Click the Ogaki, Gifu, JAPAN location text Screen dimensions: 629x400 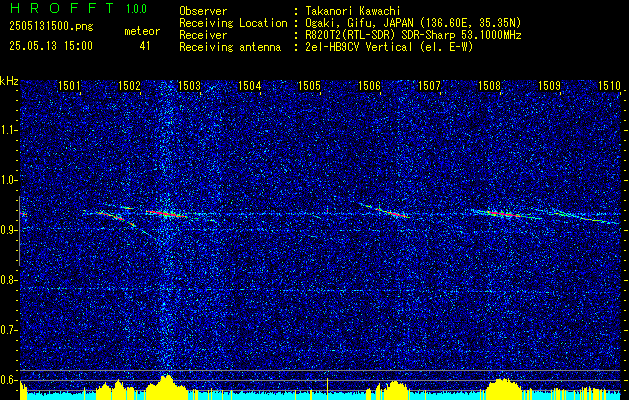413,23
